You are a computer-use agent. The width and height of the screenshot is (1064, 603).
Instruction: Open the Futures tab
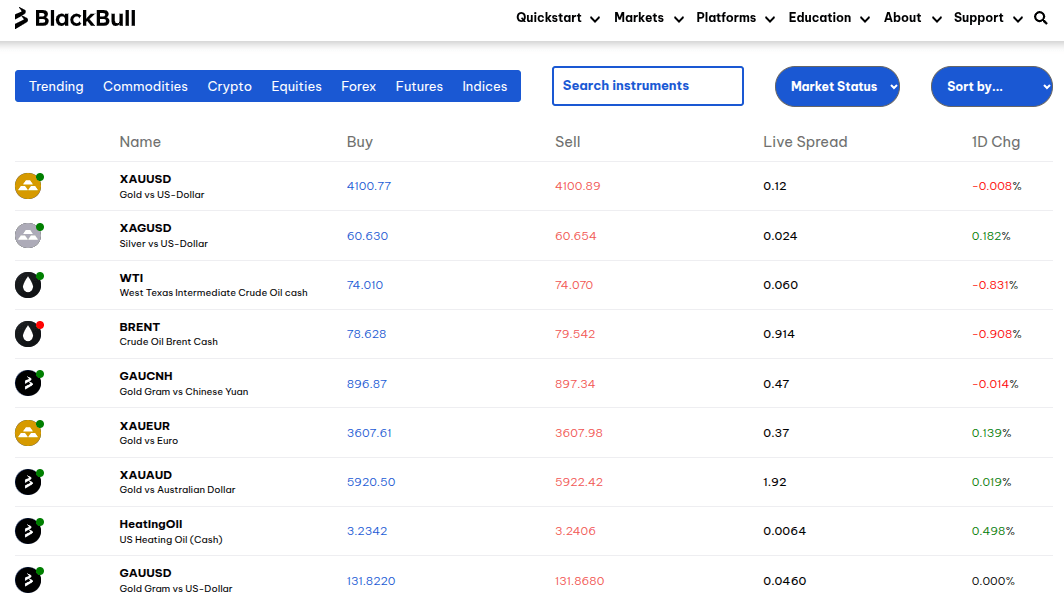[419, 86]
